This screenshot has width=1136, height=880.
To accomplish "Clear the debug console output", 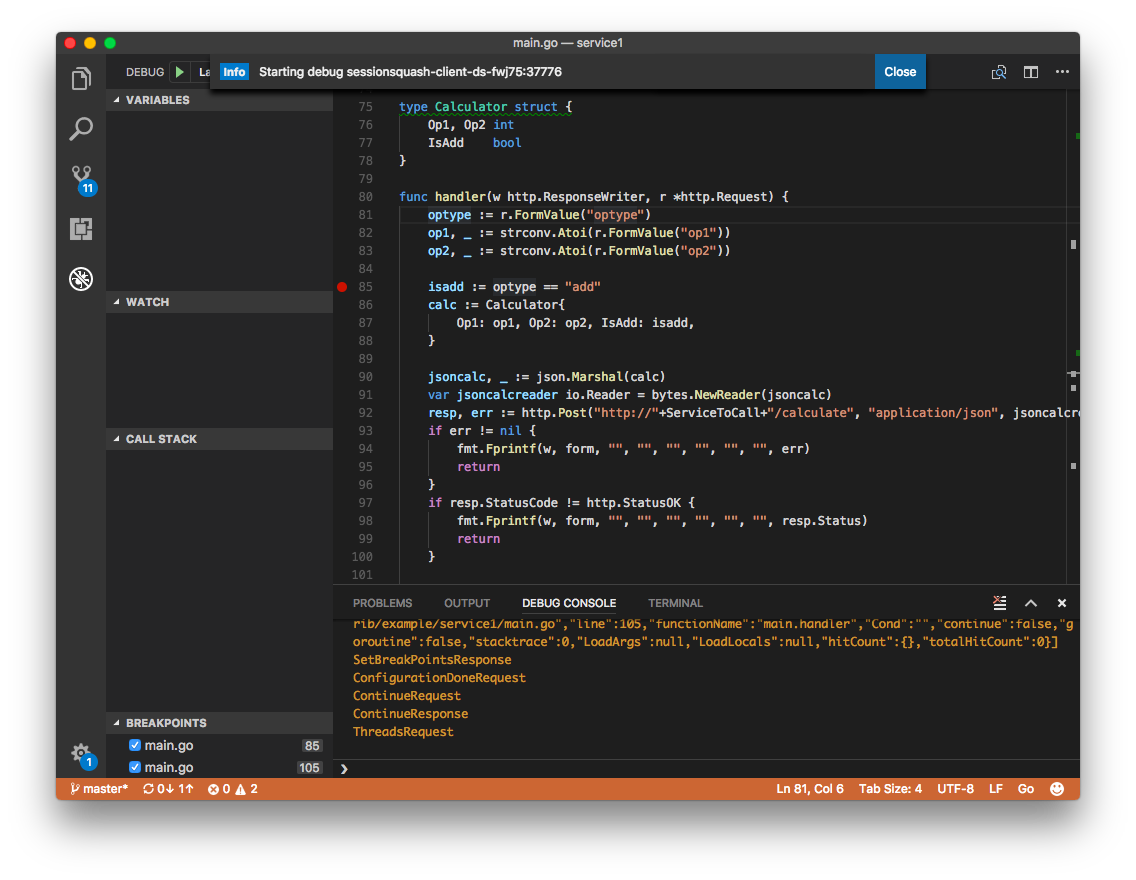I will point(1000,603).
